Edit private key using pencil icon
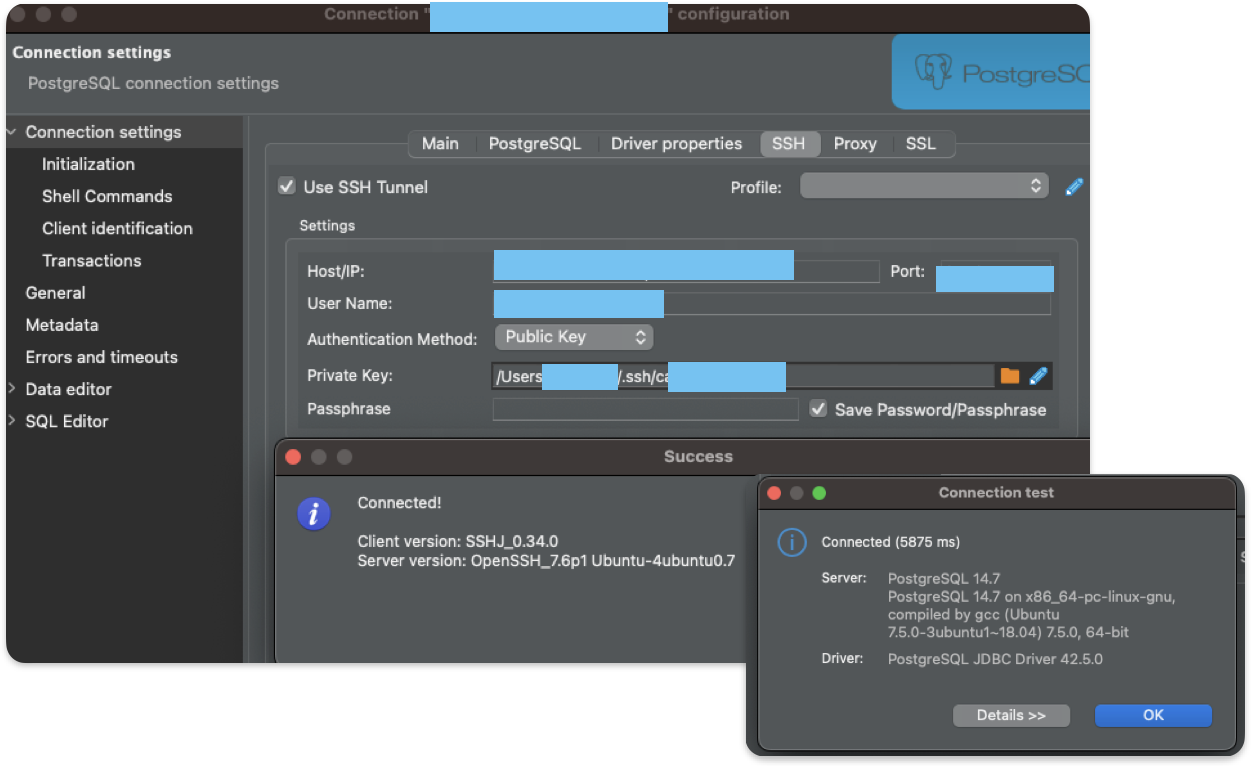The image size is (1252, 766). pyautogui.click(x=1038, y=375)
